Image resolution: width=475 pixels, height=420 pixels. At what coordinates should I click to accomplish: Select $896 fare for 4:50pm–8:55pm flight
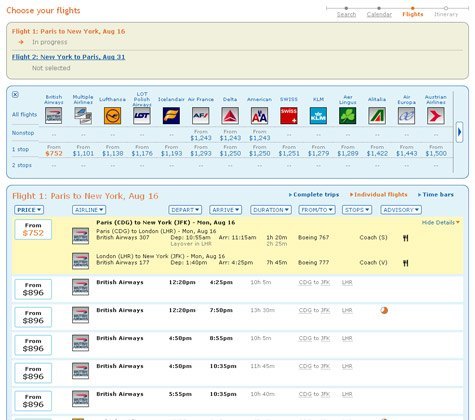33,345
